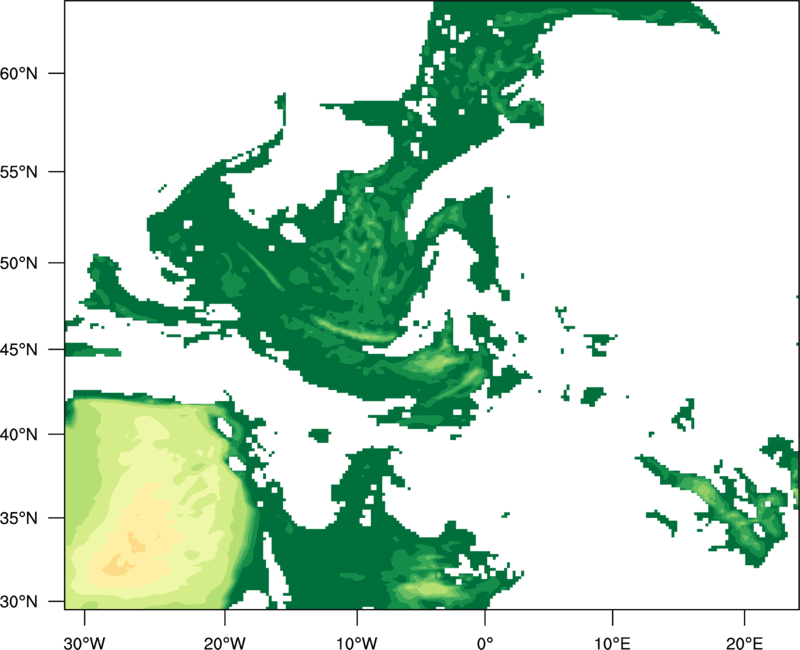Click the 50°N latitude label
The image size is (800, 650).
(19, 263)
